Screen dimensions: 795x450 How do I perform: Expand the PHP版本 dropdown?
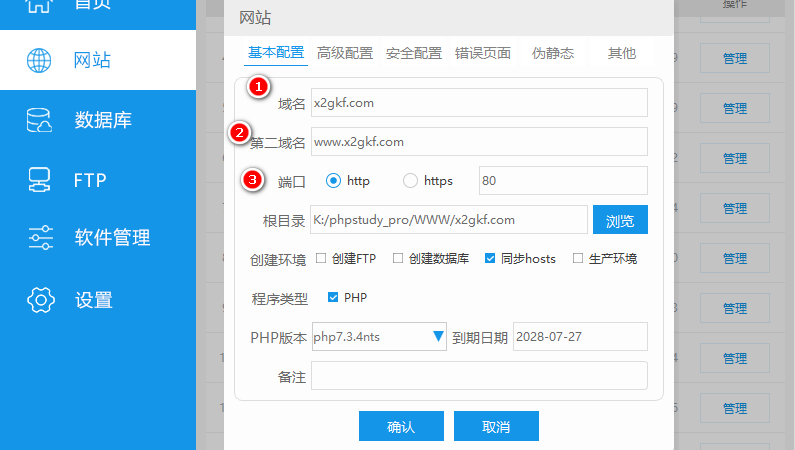click(437, 337)
